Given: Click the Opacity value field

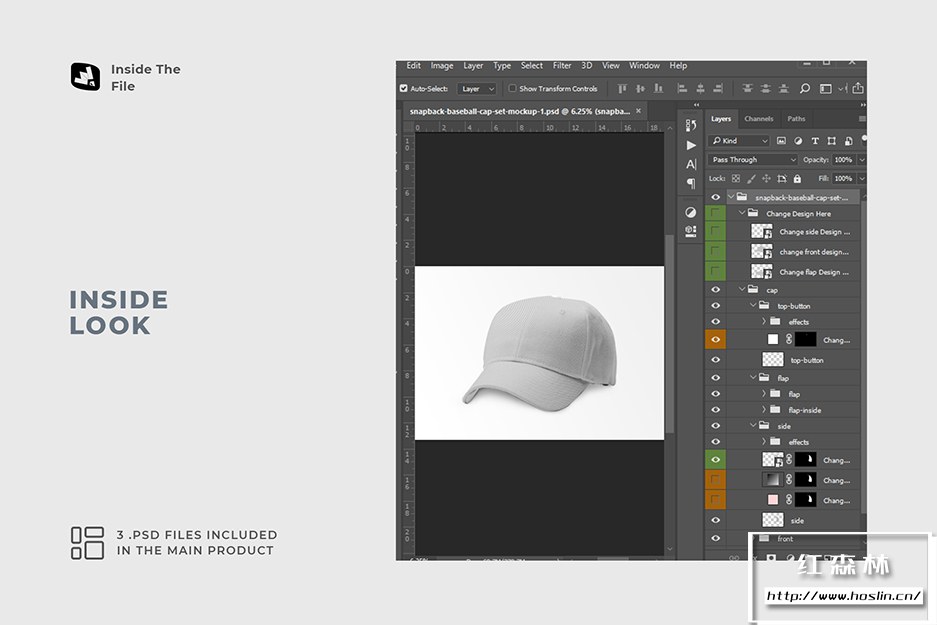Looking at the screenshot, I should coord(843,160).
